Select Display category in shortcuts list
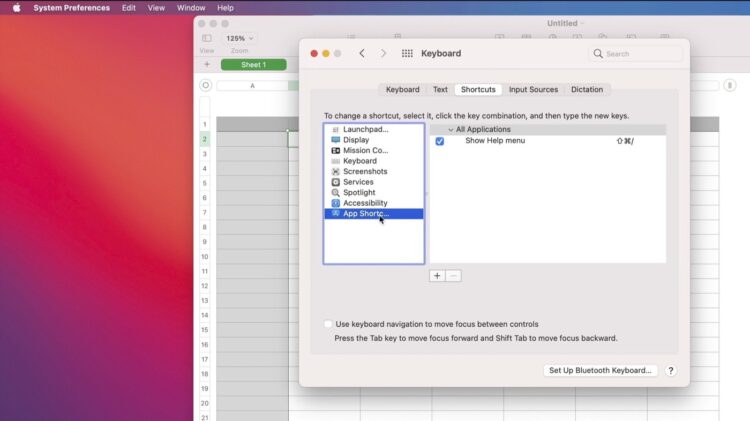The image size is (750, 421). click(x=374, y=140)
